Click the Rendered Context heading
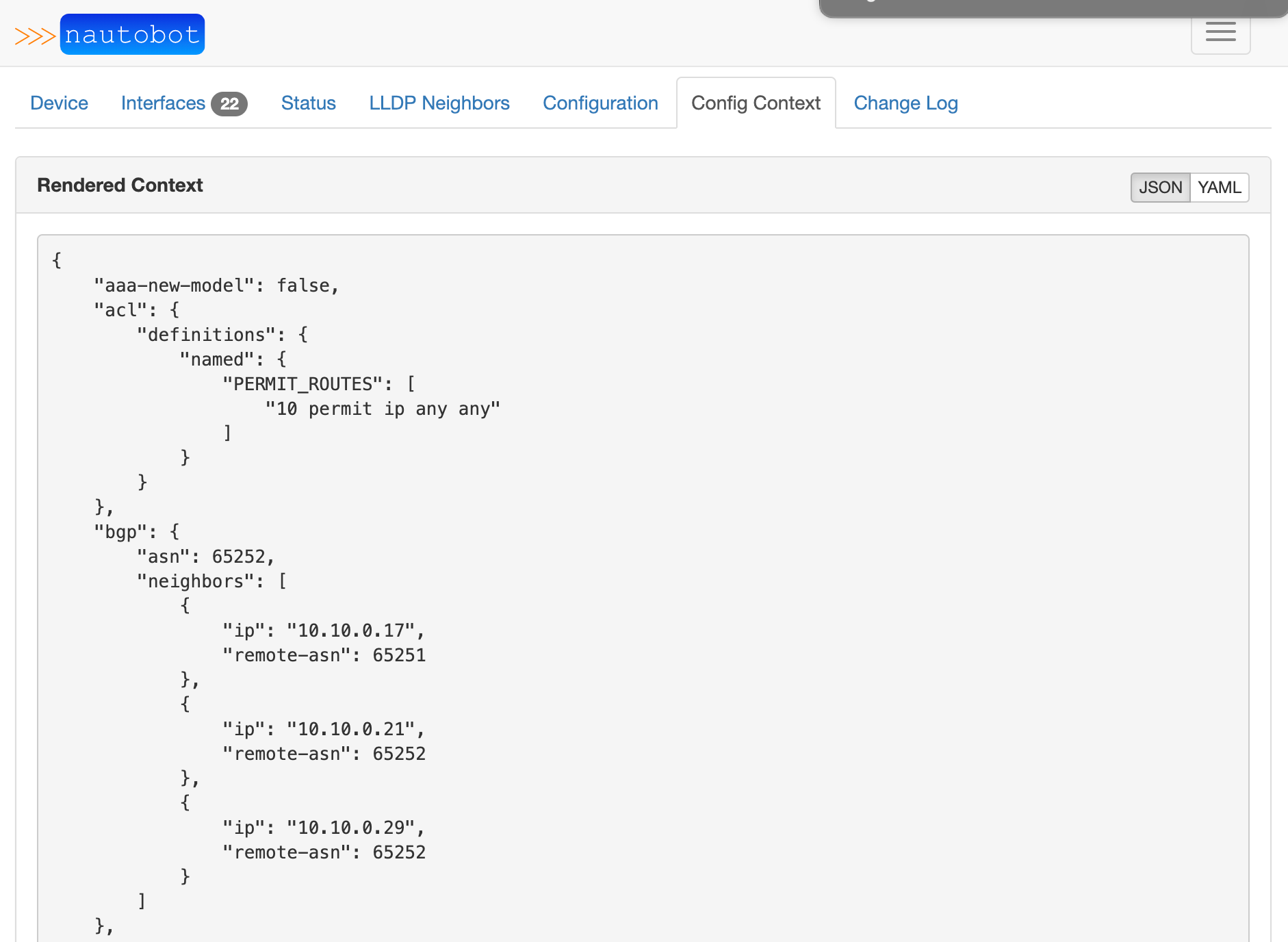Viewport: 1288px width, 942px height. pyautogui.click(x=120, y=185)
